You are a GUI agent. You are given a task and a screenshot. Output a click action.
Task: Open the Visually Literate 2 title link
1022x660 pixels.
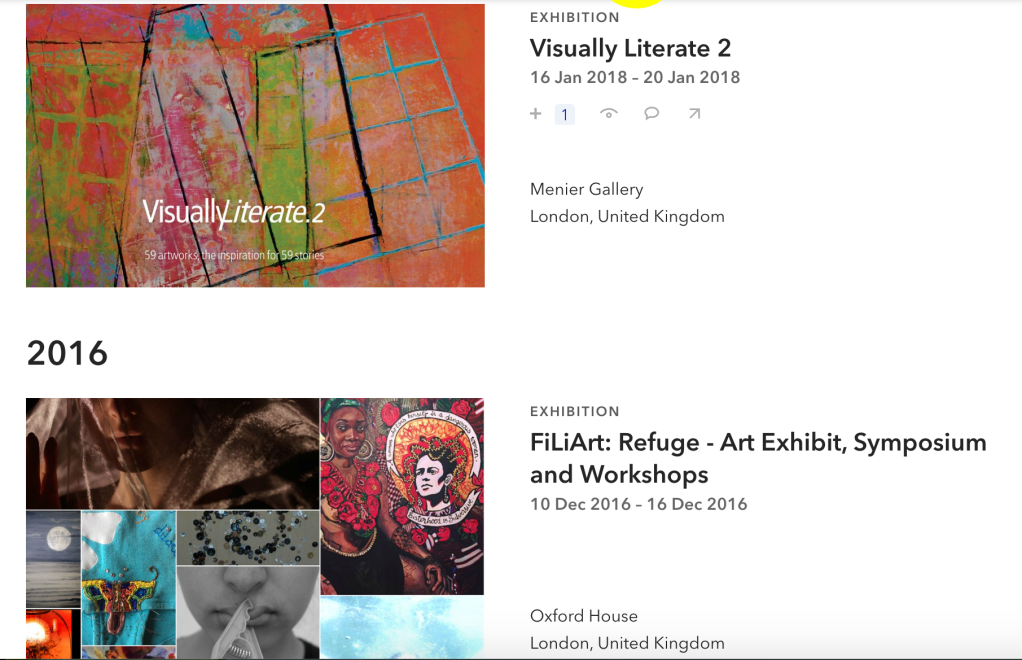(630, 48)
